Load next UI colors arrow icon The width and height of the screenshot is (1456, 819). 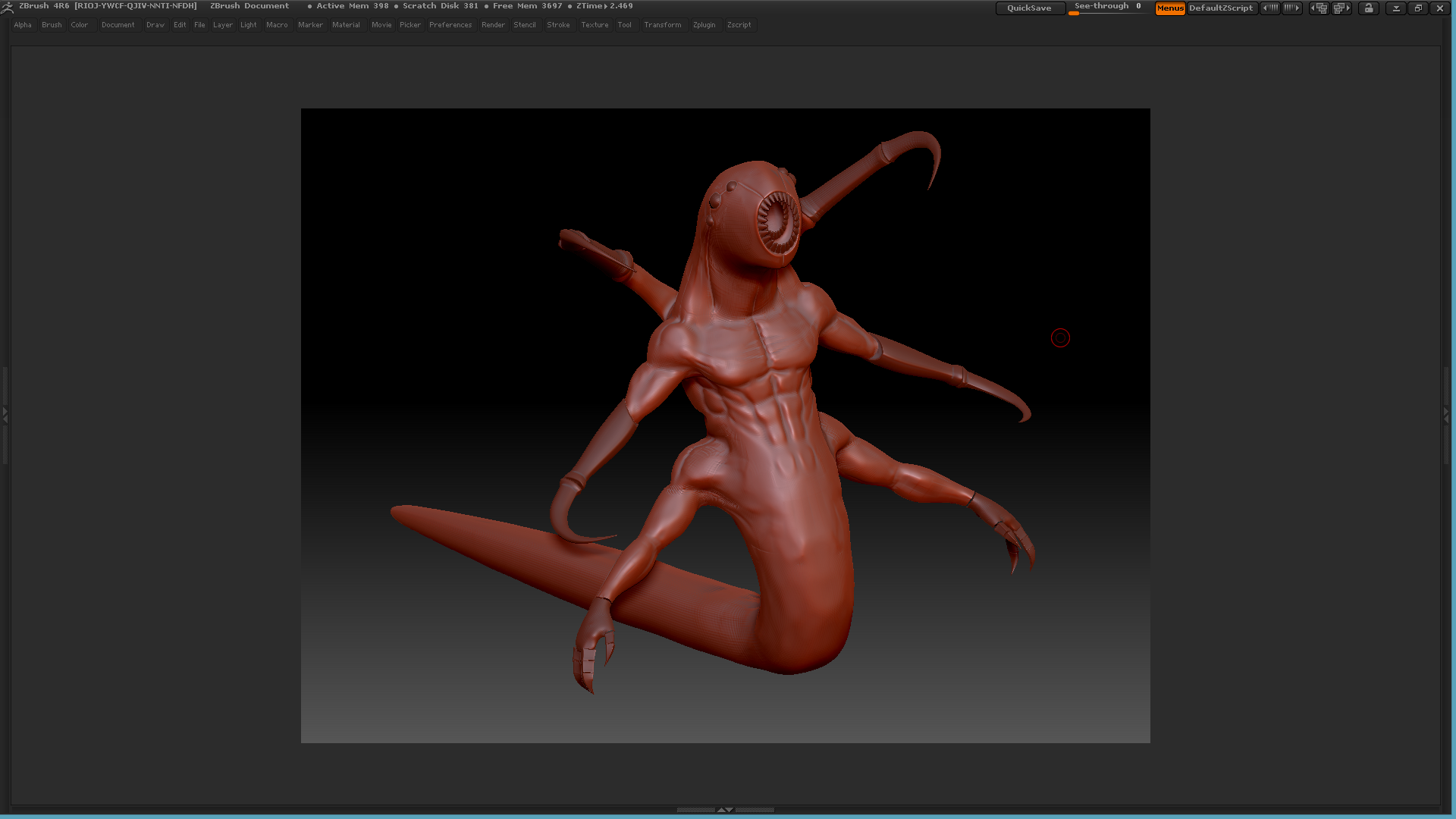(1292, 8)
